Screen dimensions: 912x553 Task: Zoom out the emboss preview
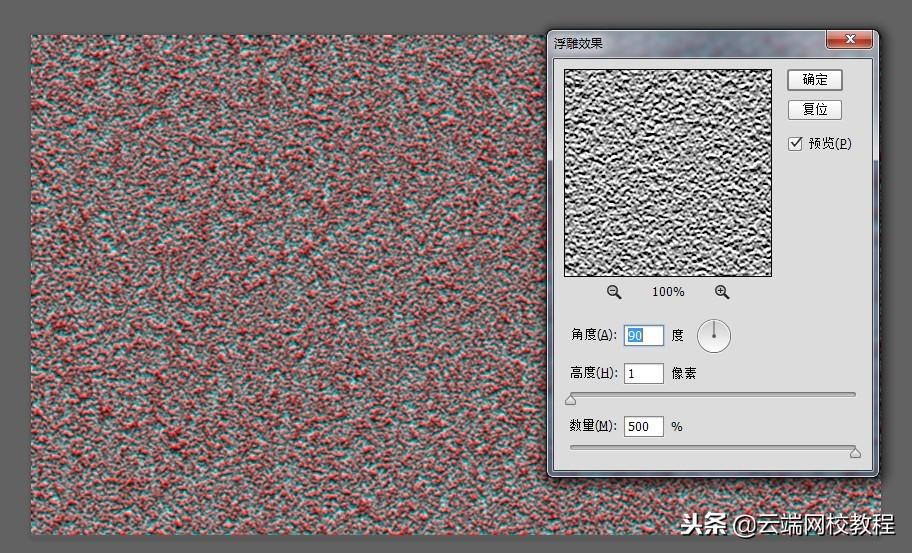click(x=614, y=292)
